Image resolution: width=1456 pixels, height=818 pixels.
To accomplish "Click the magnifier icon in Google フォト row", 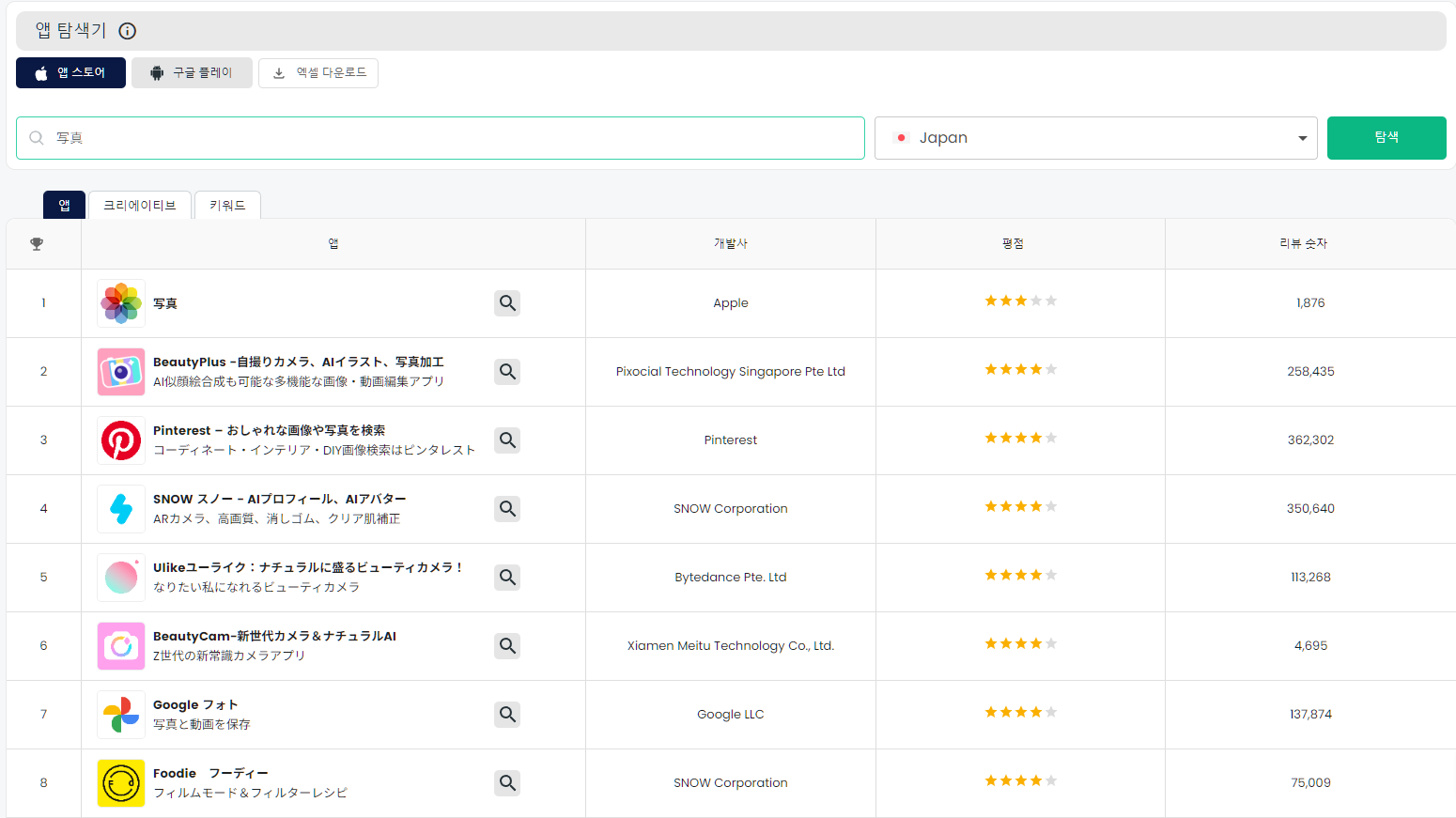I will (507, 715).
